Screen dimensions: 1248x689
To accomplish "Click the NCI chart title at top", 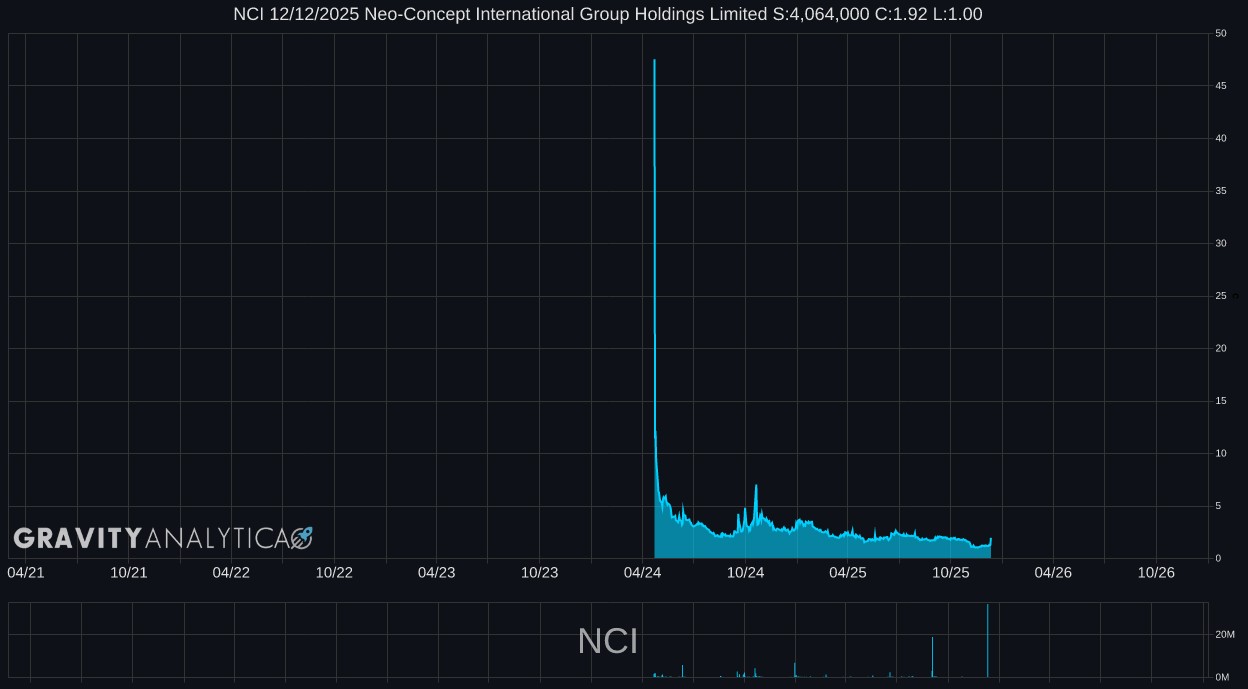I will 608,14.
